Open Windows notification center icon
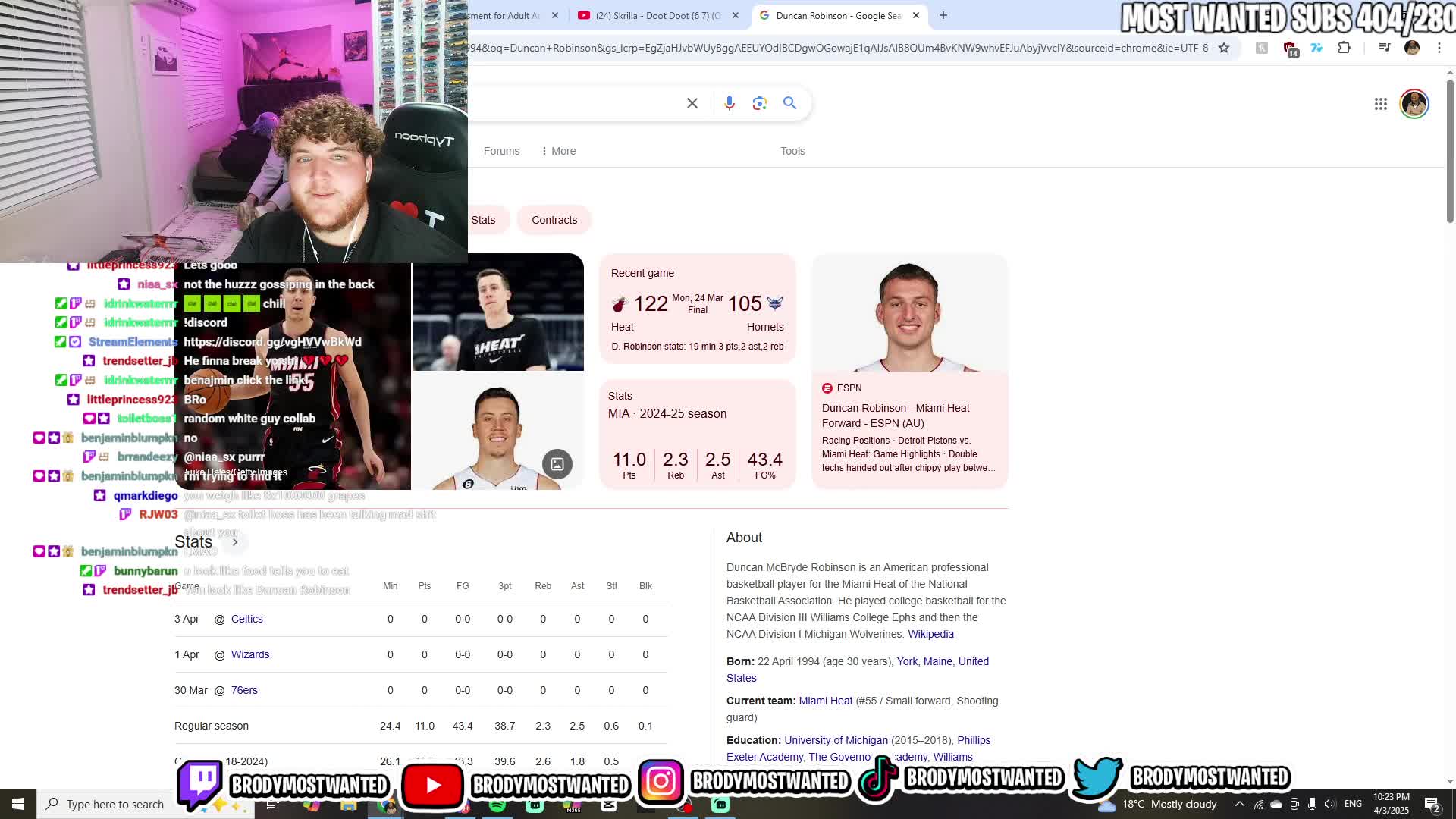1456x819 pixels. click(x=1432, y=805)
